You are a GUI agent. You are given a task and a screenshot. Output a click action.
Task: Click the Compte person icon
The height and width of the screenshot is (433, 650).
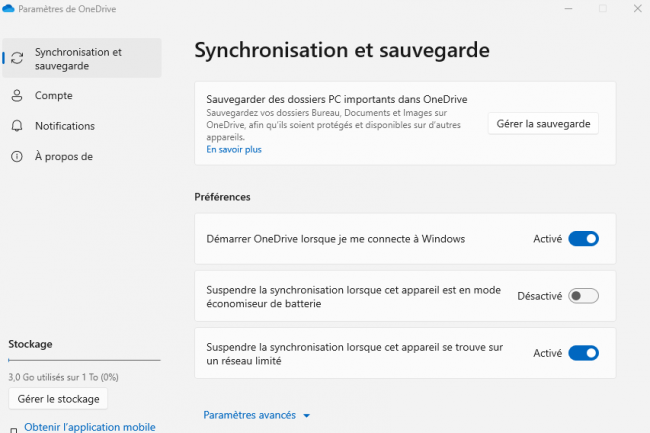point(17,96)
